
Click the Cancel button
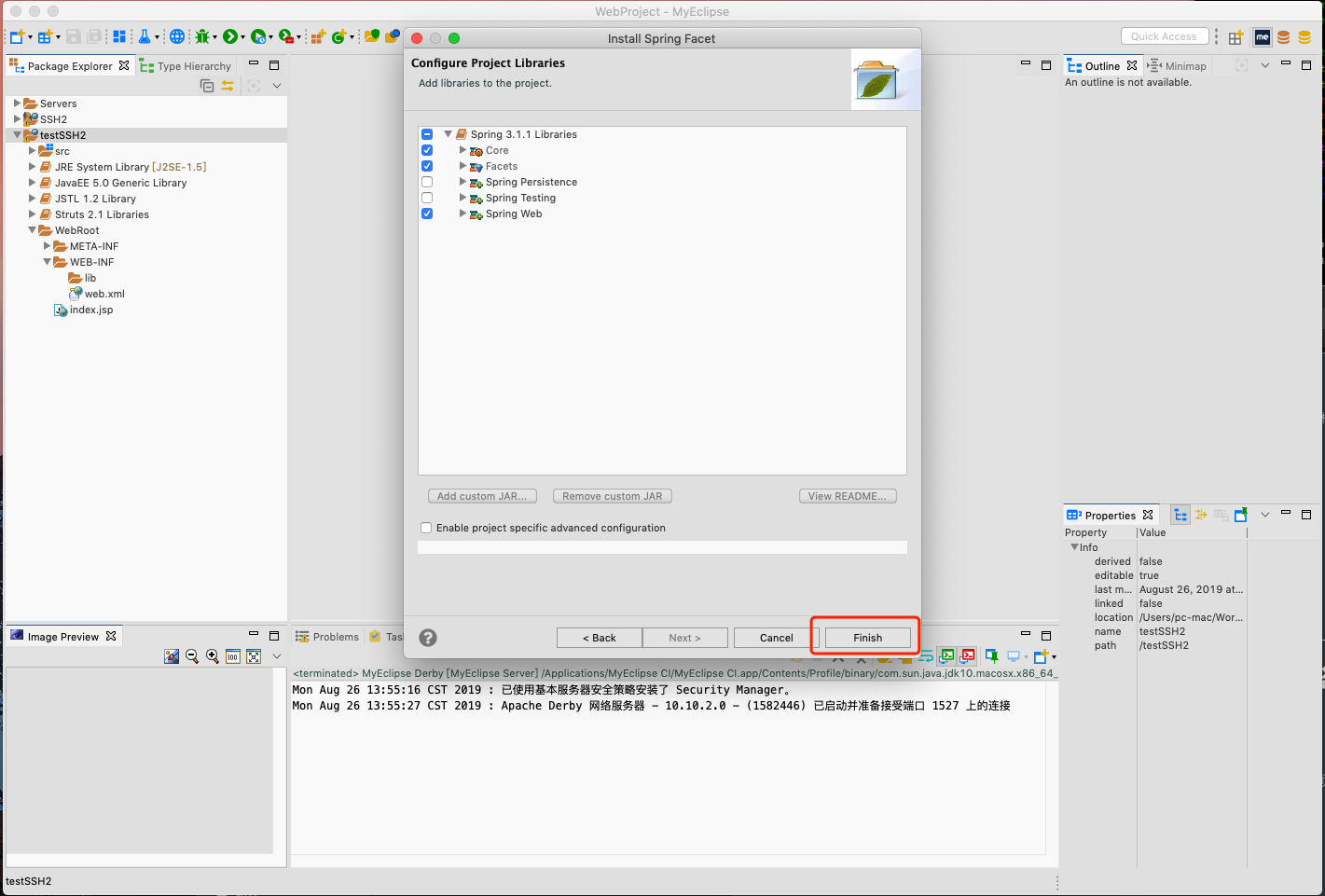pyautogui.click(x=776, y=638)
